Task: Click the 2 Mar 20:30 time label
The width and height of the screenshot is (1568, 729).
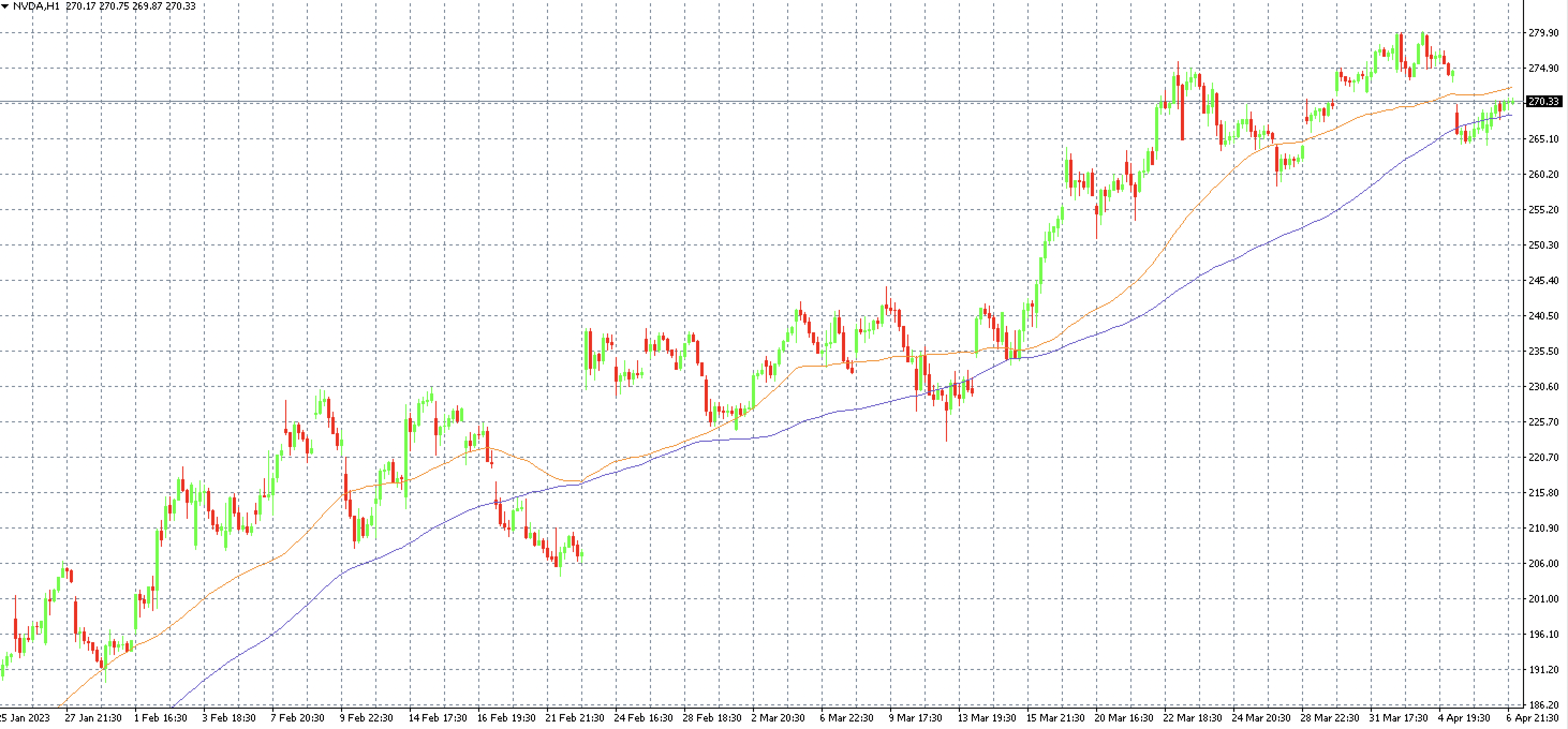Action: (778, 718)
